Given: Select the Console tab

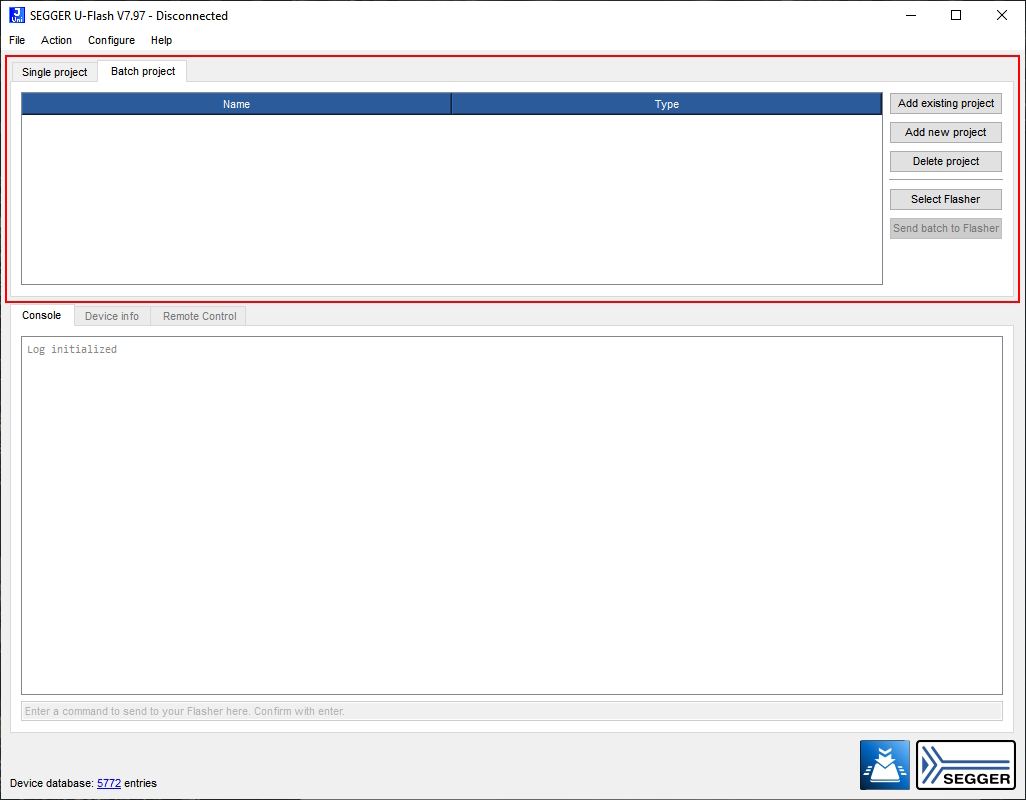Looking at the screenshot, I should [42, 315].
